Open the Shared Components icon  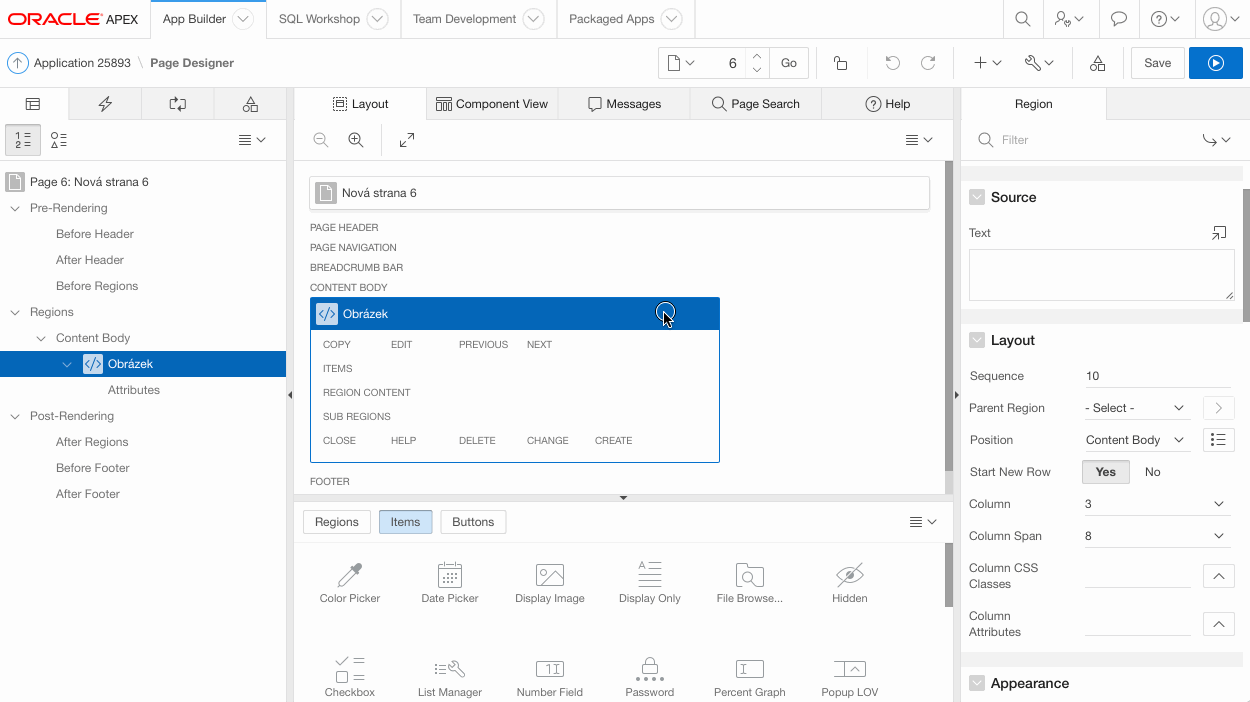point(1097,63)
